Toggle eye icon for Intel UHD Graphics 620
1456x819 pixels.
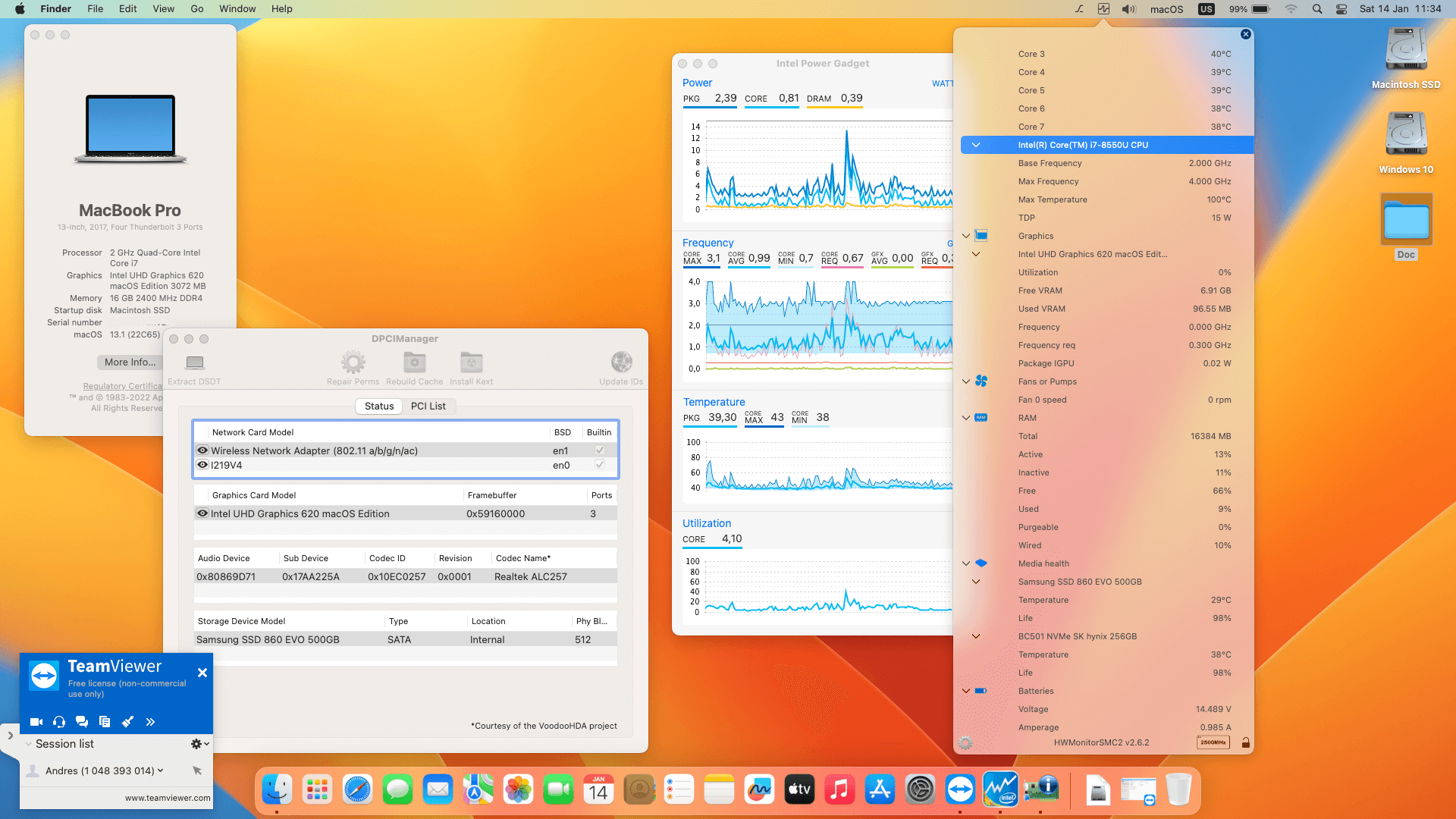click(x=202, y=513)
